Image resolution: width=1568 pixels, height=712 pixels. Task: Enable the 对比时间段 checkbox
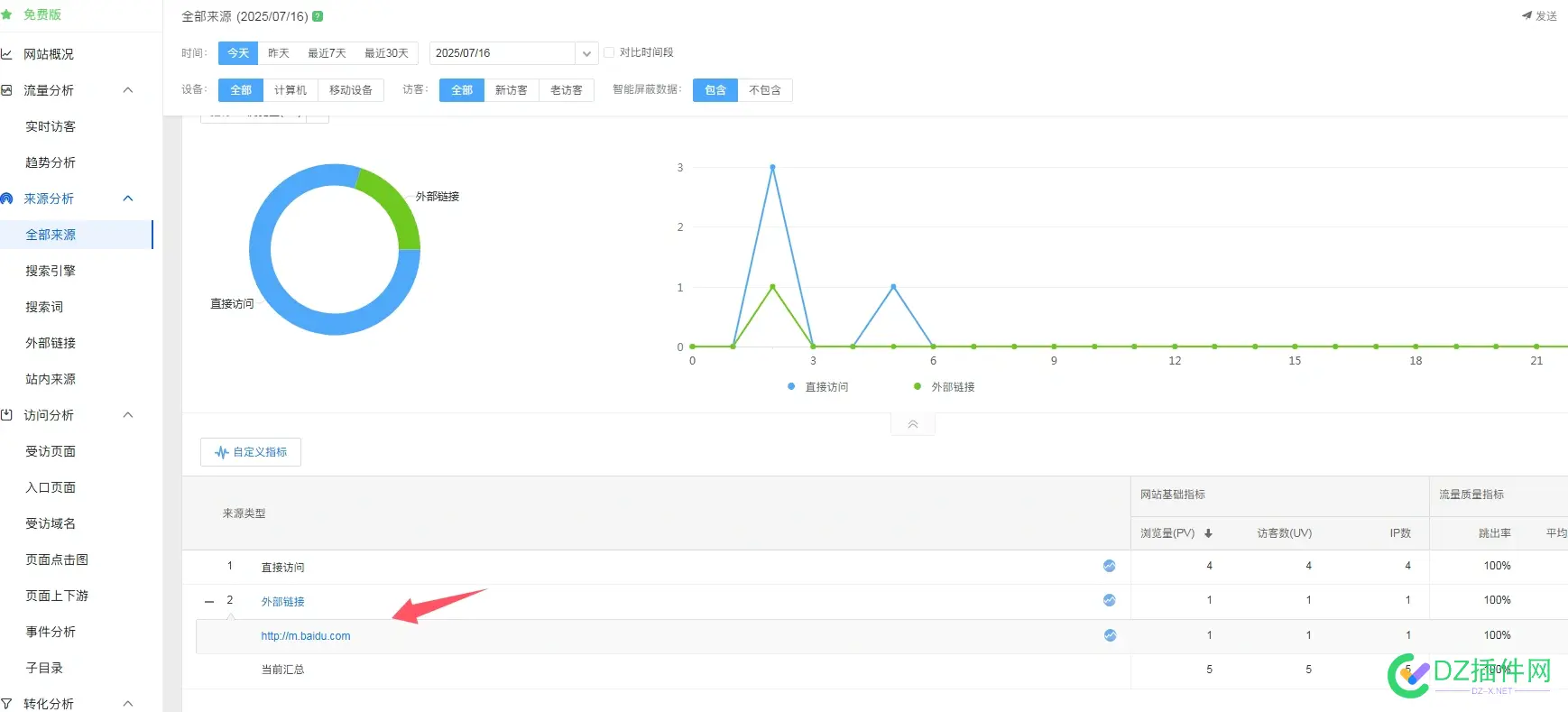609,52
